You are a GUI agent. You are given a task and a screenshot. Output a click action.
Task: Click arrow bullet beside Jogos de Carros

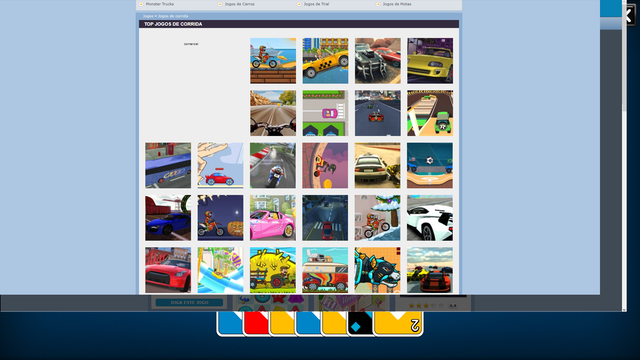tap(220, 4)
